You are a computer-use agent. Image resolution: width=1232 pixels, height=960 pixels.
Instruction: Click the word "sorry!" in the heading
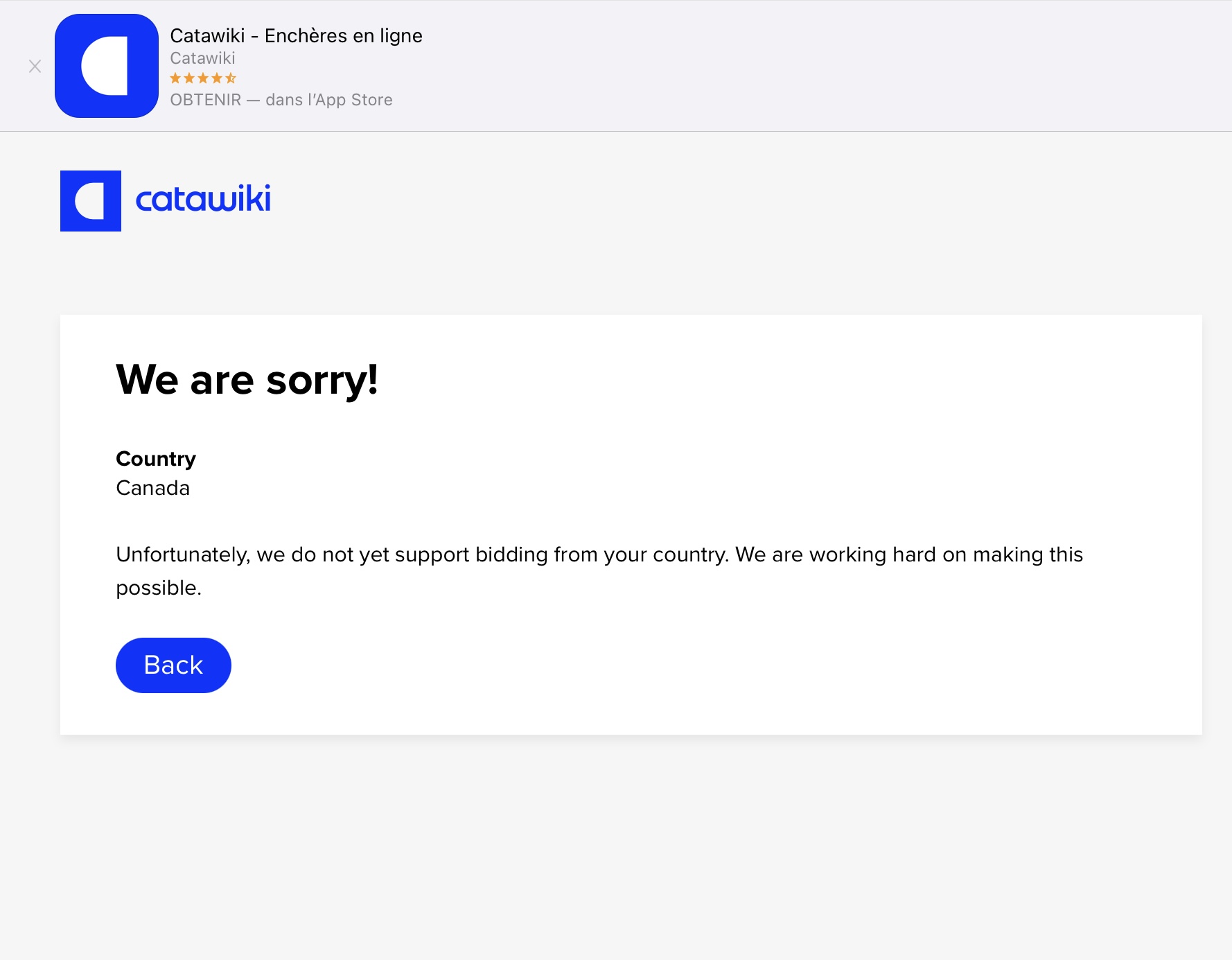322,381
